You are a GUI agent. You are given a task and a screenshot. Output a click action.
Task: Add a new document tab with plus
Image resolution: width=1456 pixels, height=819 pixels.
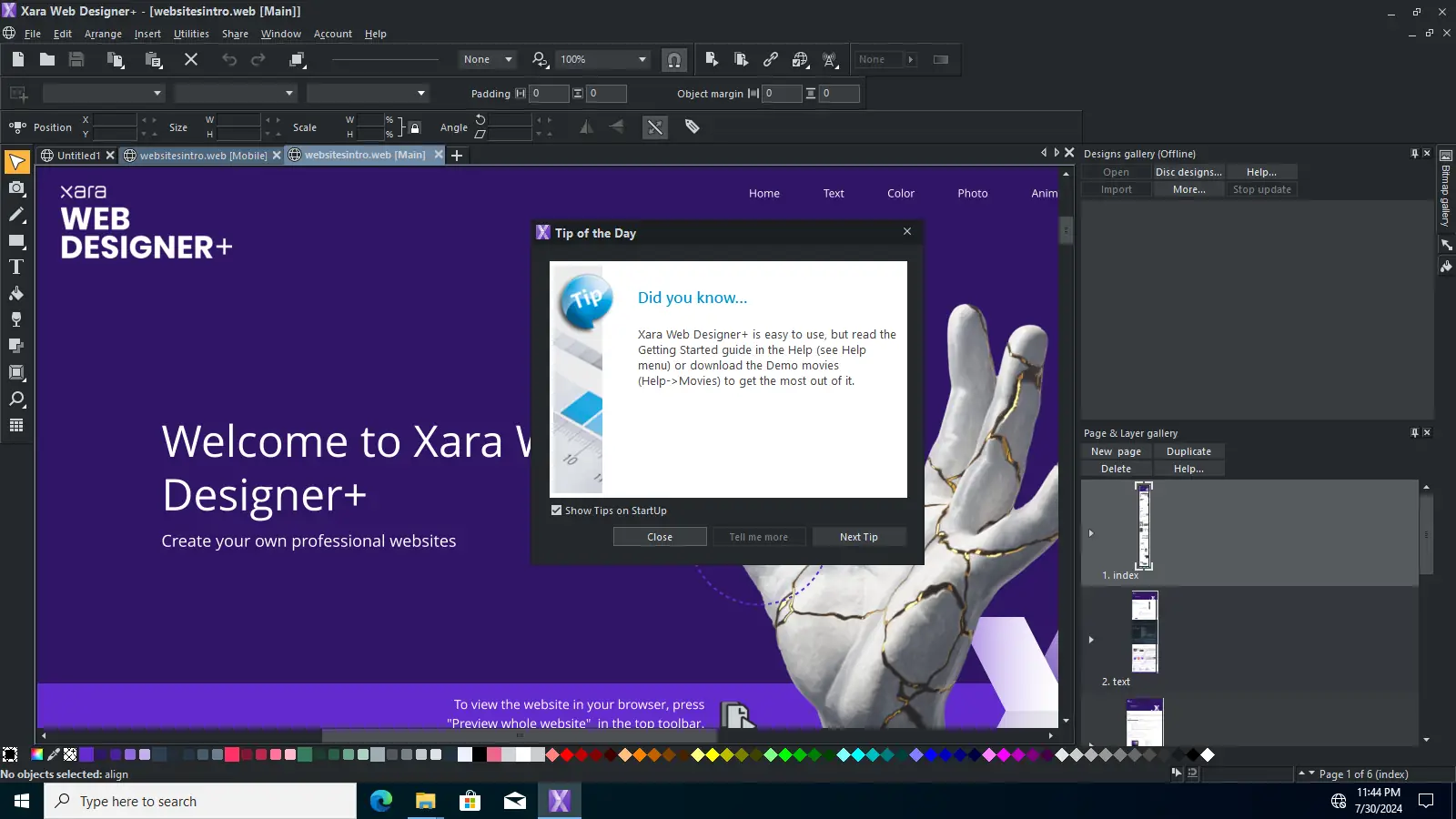click(x=457, y=156)
